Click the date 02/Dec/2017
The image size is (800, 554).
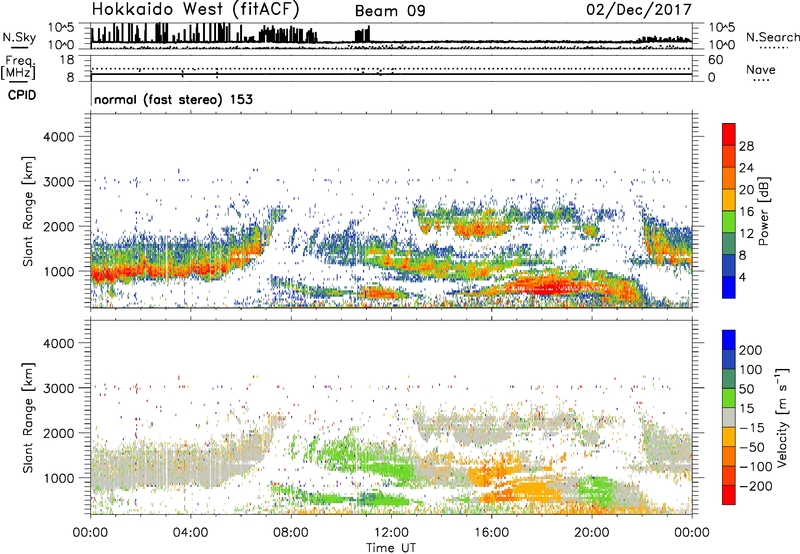point(639,9)
